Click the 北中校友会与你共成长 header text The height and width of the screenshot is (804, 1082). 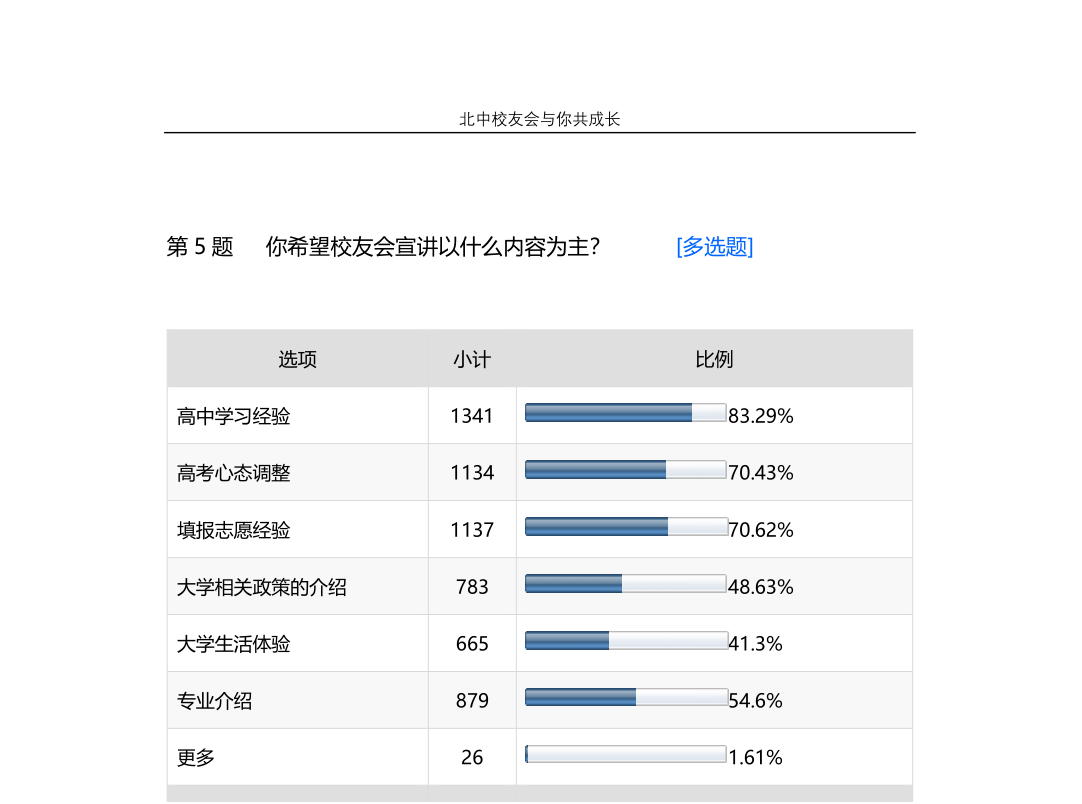point(540,119)
